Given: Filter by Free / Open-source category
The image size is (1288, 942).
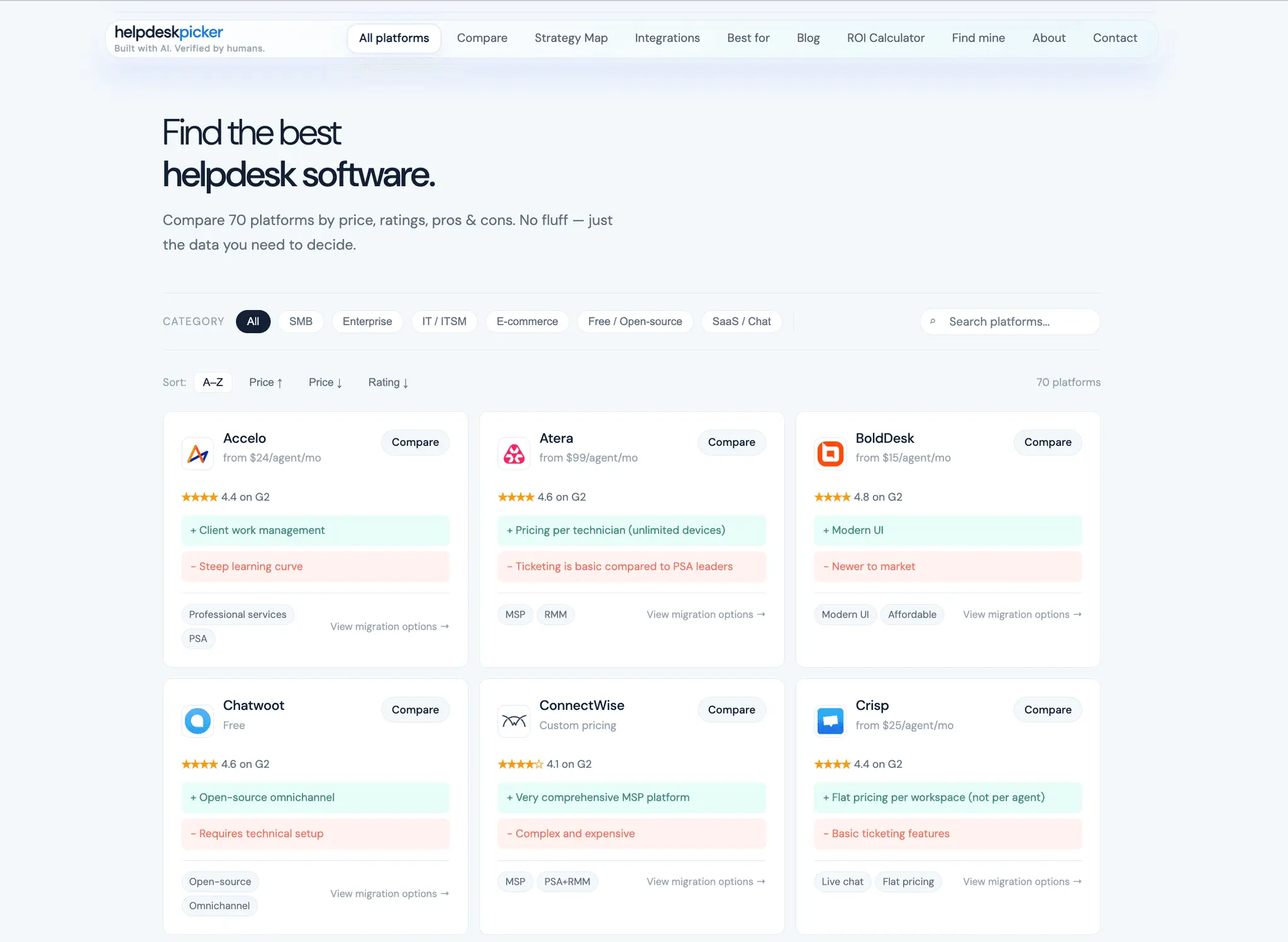Looking at the screenshot, I should [x=635, y=321].
